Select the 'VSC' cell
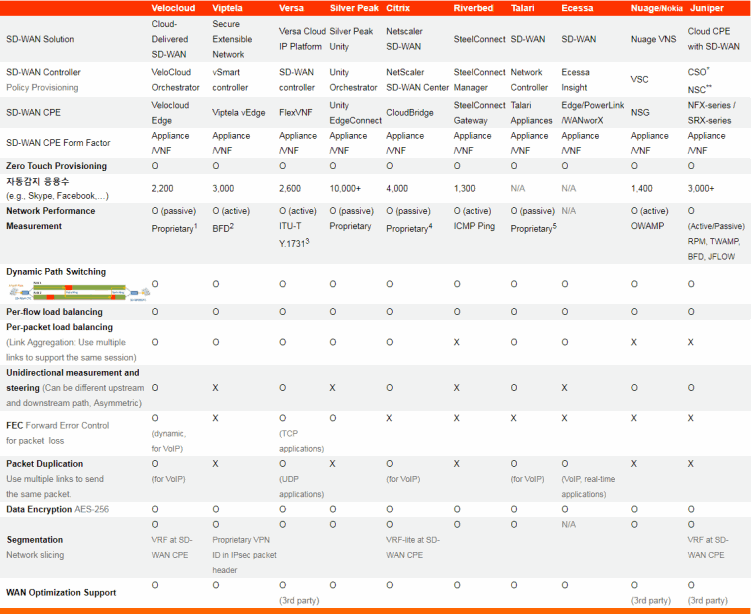Image resolution: width=751 pixels, height=614 pixels. coord(639,80)
